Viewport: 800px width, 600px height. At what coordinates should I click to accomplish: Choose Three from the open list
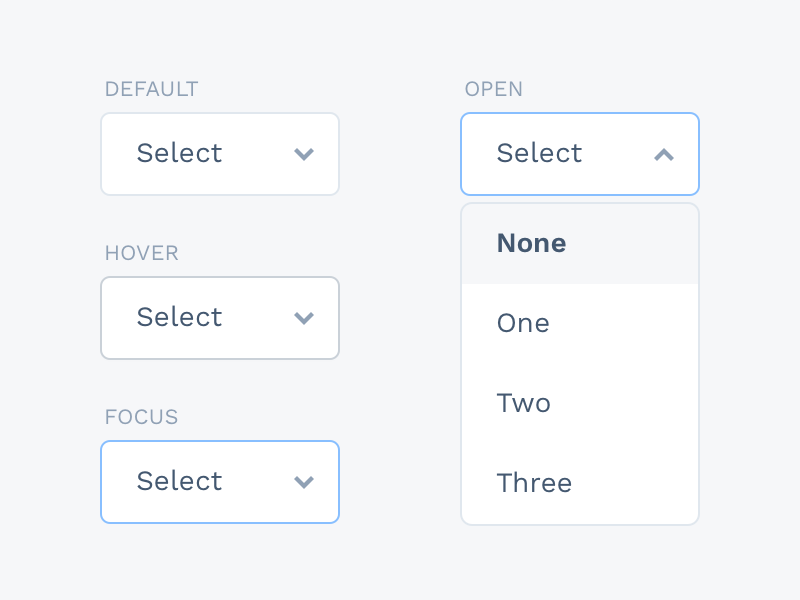(x=534, y=483)
